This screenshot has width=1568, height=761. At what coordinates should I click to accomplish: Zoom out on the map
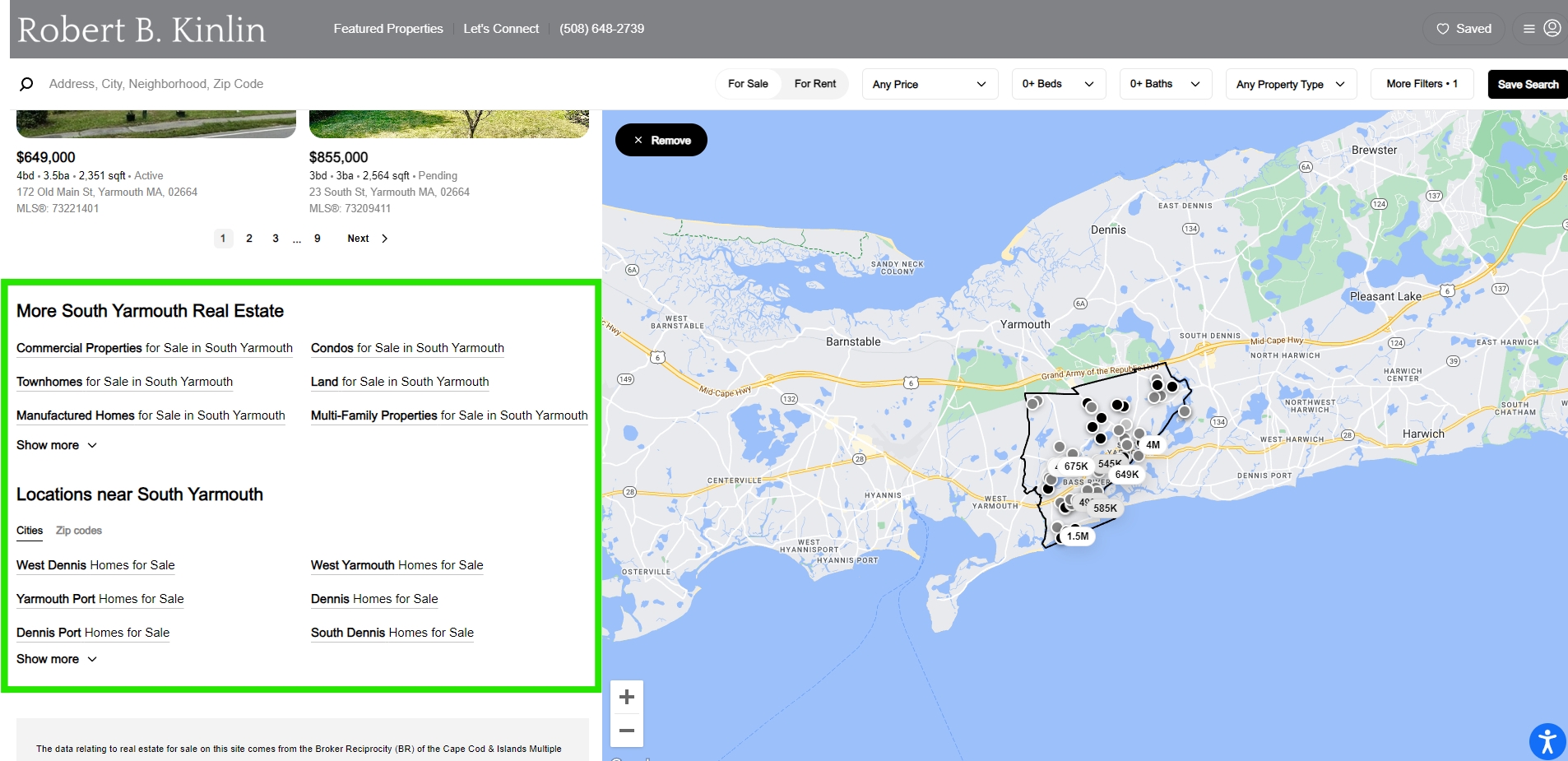pos(627,731)
